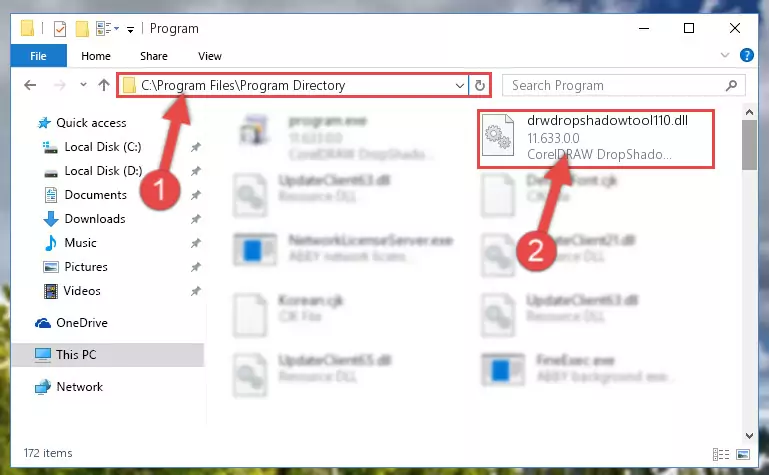Open the address bar history dropdown
769x475 pixels.
460,85
